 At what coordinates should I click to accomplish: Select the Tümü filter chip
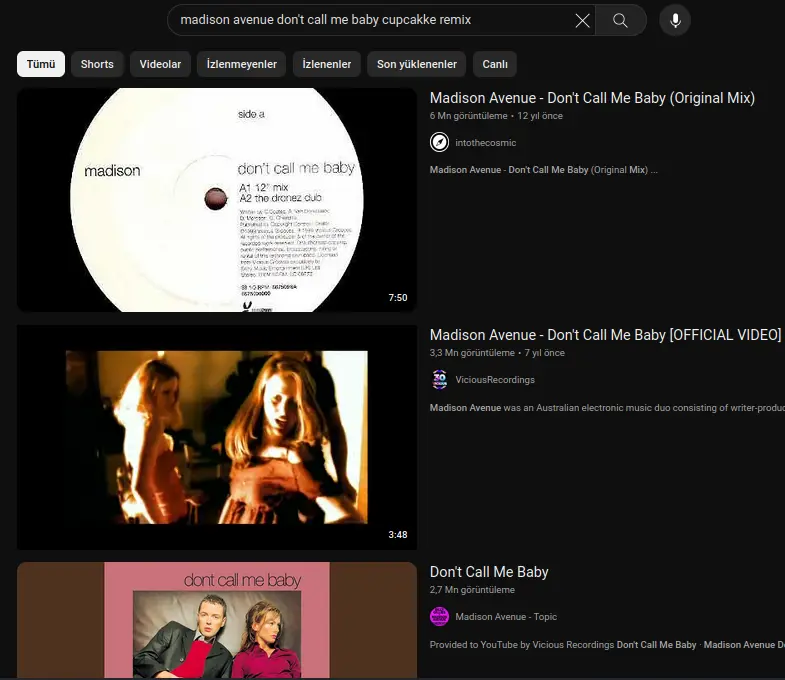[x=41, y=64]
